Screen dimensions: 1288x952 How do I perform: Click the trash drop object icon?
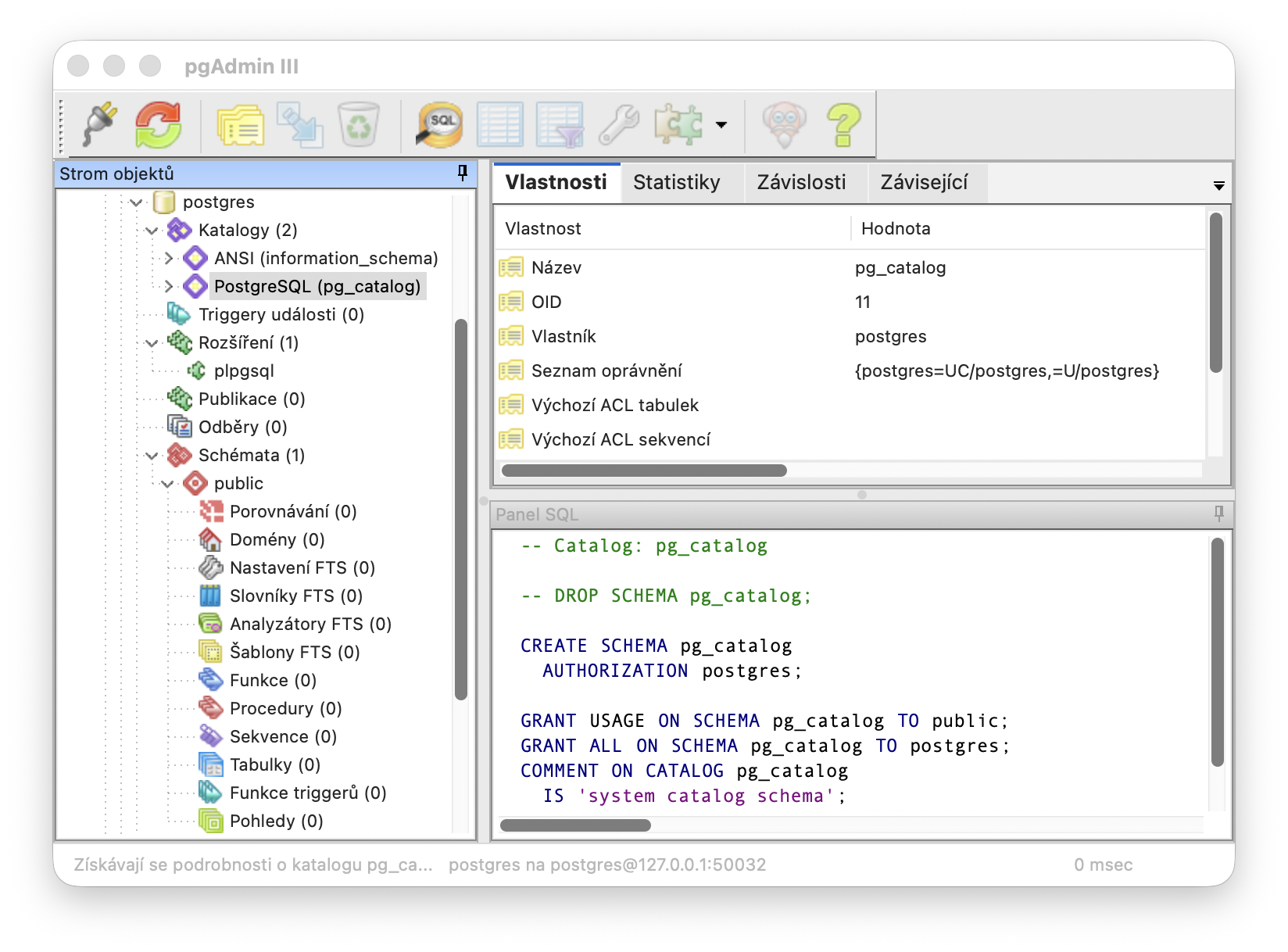pyautogui.click(x=359, y=124)
